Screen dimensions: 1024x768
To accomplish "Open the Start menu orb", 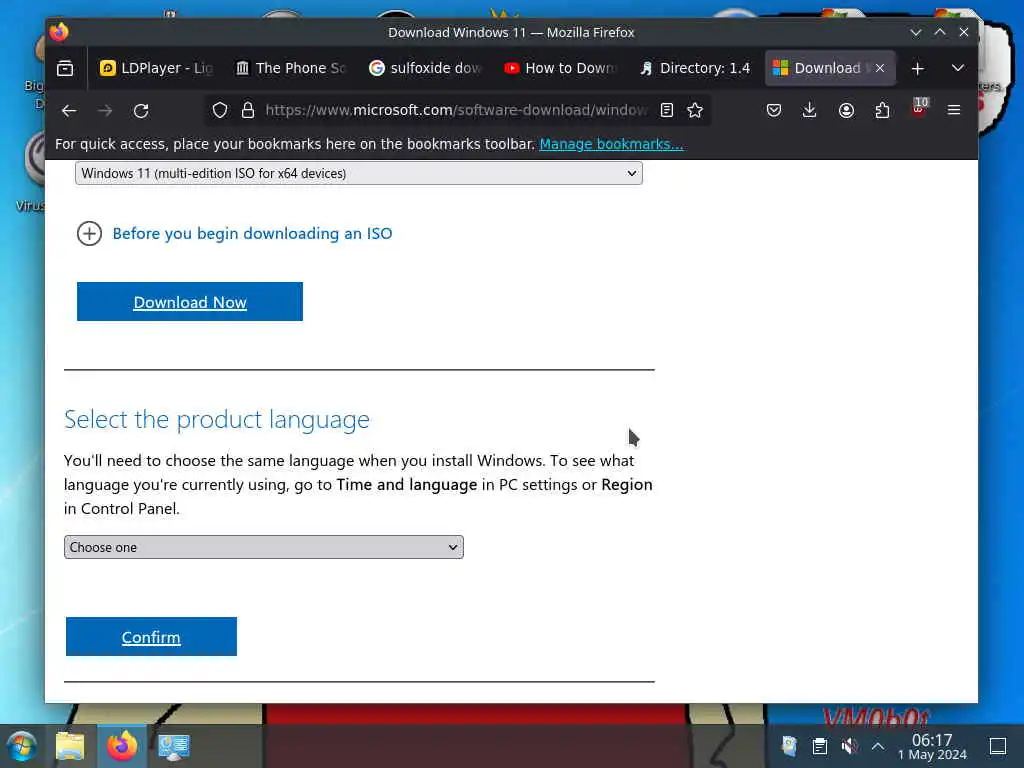I will (22, 746).
